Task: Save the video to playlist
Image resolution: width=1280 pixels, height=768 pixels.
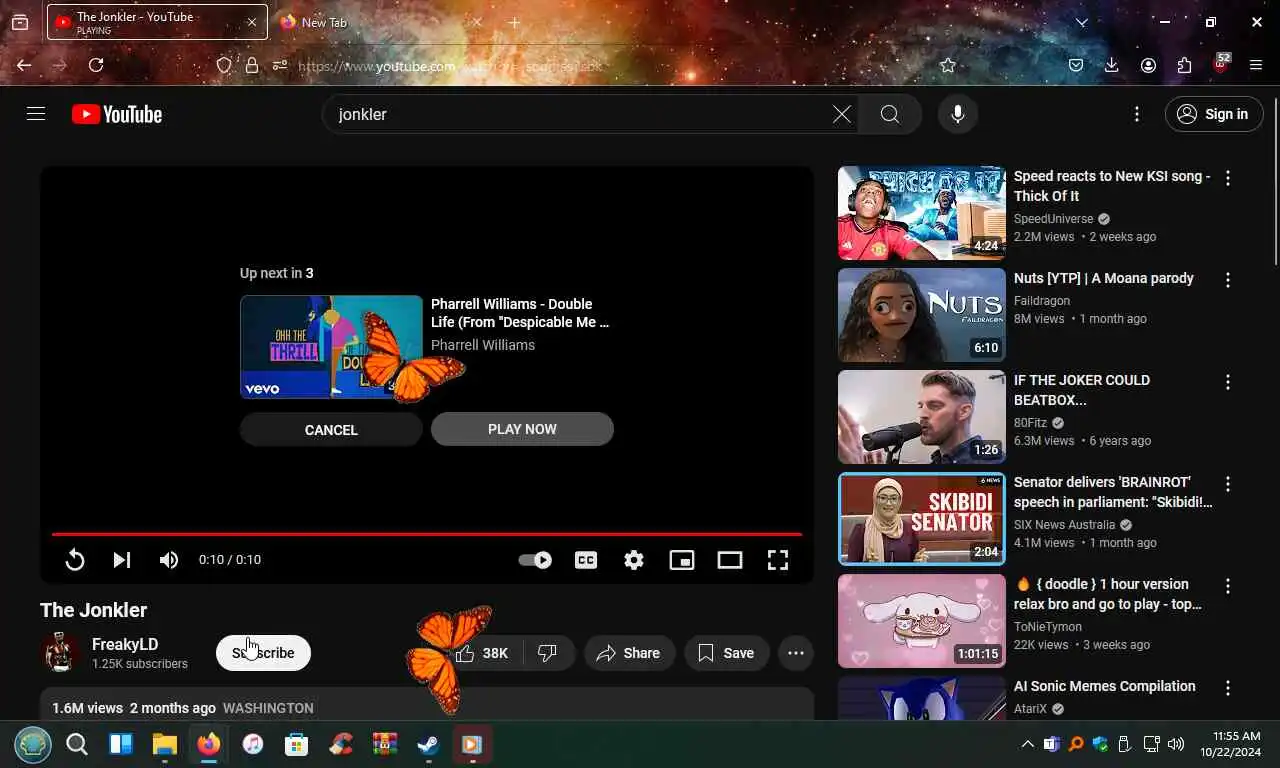Action: tap(727, 653)
